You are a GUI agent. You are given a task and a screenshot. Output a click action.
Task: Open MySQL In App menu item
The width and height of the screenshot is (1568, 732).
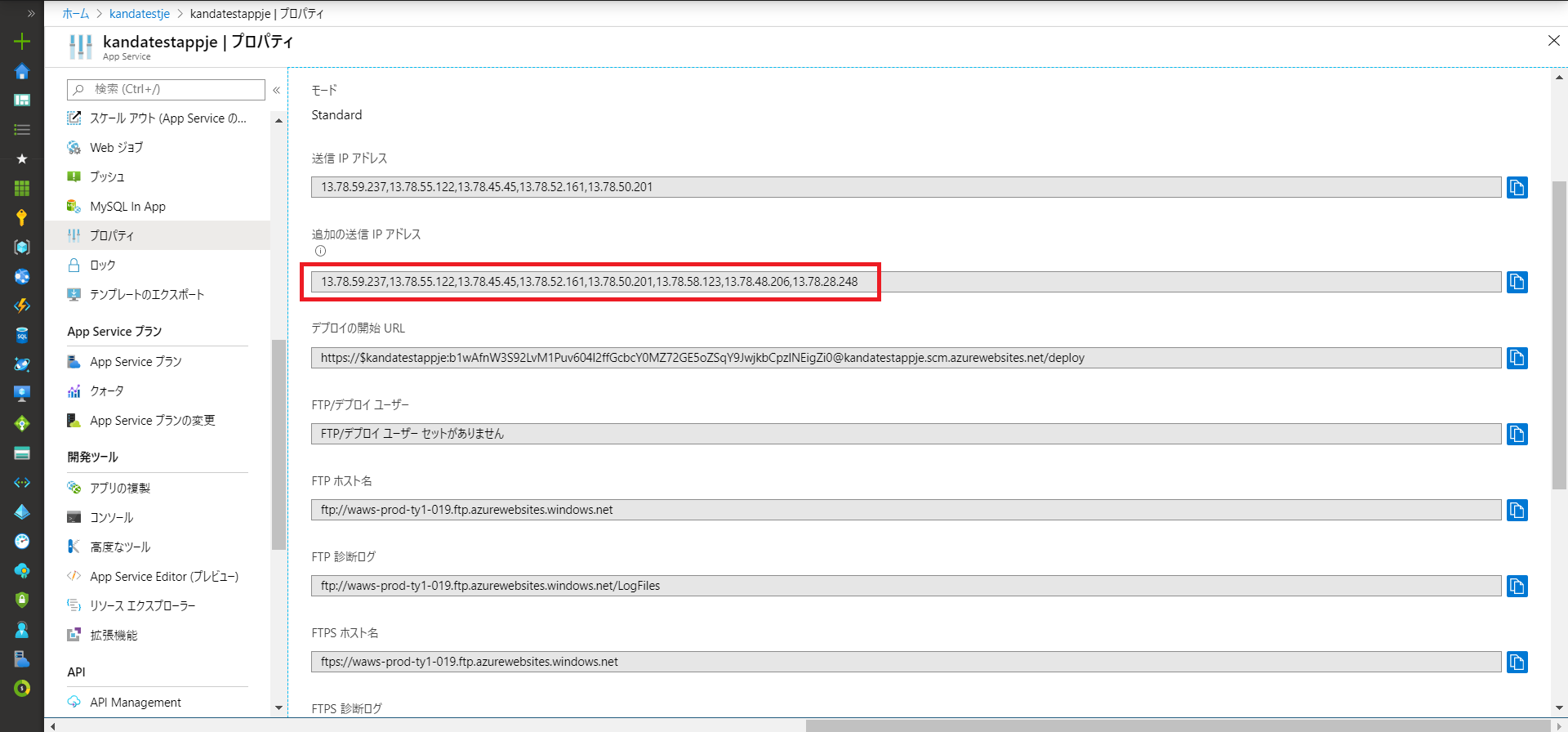click(x=127, y=207)
